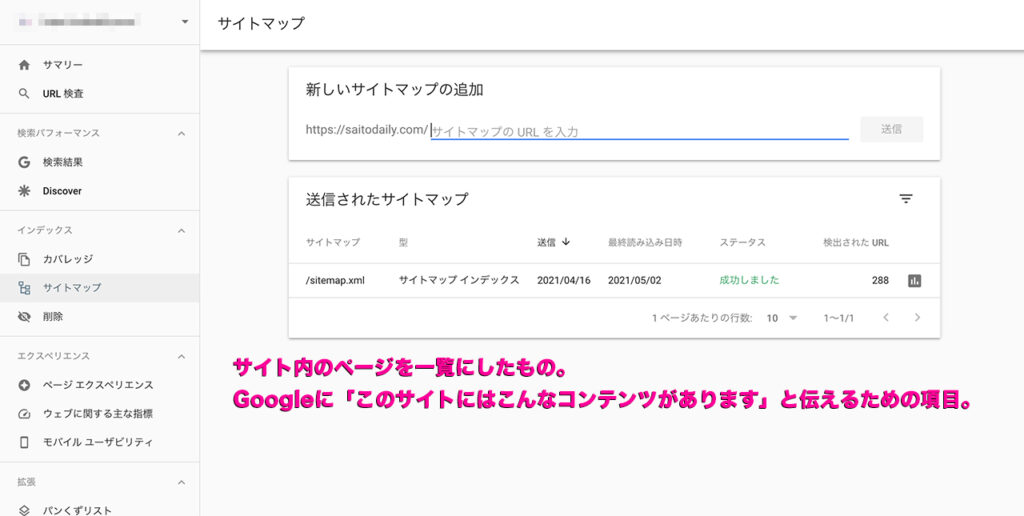Viewport: 1024px width, 516px height.
Task: Click the サイトマップ column header
Action: click(332, 242)
